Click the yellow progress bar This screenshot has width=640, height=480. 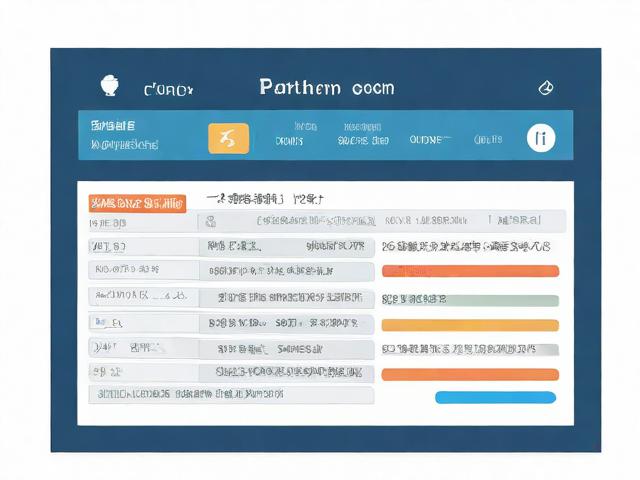(470, 324)
